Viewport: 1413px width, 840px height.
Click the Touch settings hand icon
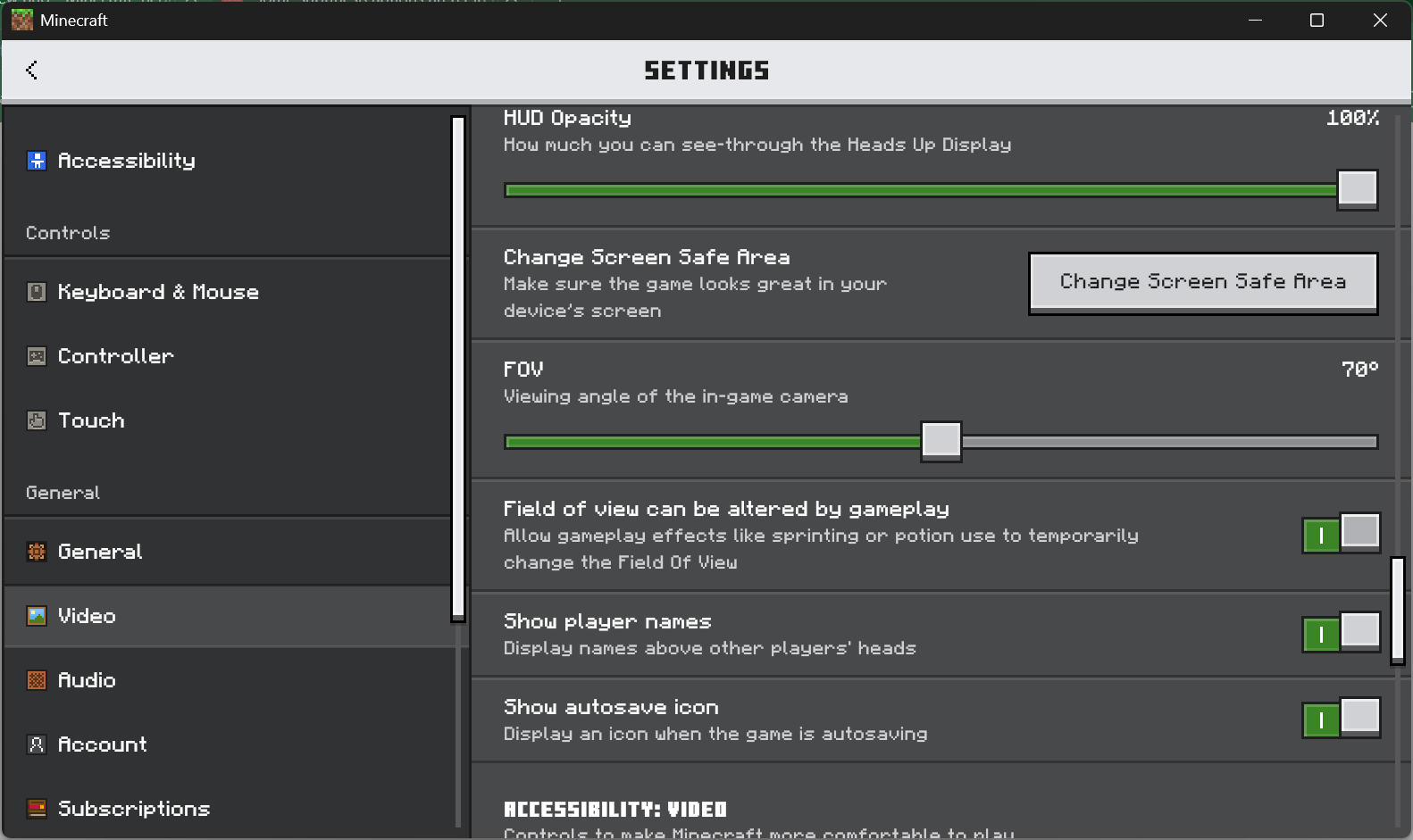point(37,420)
